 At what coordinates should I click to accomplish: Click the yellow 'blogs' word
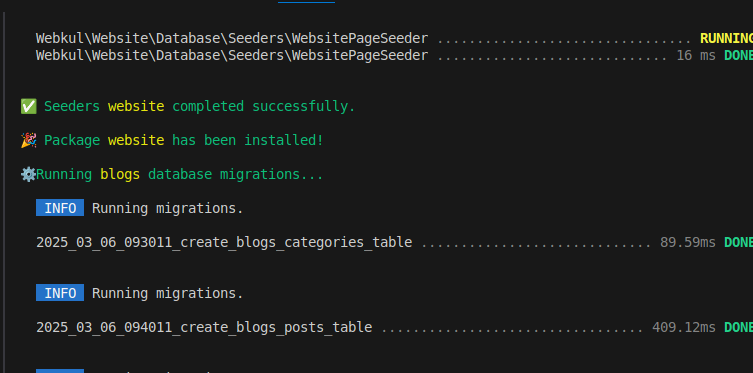(120, 174)
